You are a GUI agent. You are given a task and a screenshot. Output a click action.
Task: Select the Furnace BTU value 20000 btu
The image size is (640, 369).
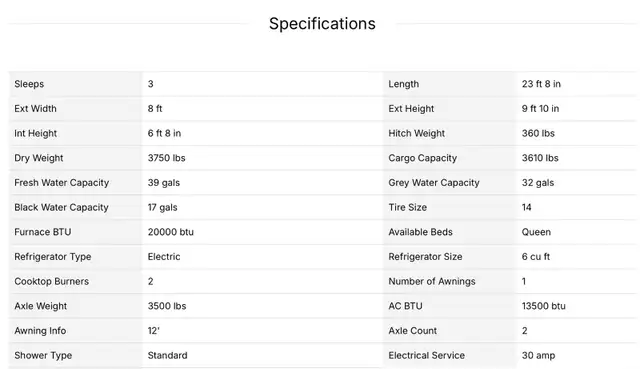[x=171, y=232]
